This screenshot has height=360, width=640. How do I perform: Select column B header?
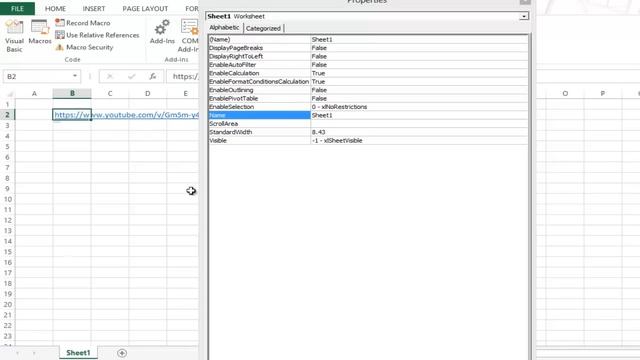72,93
